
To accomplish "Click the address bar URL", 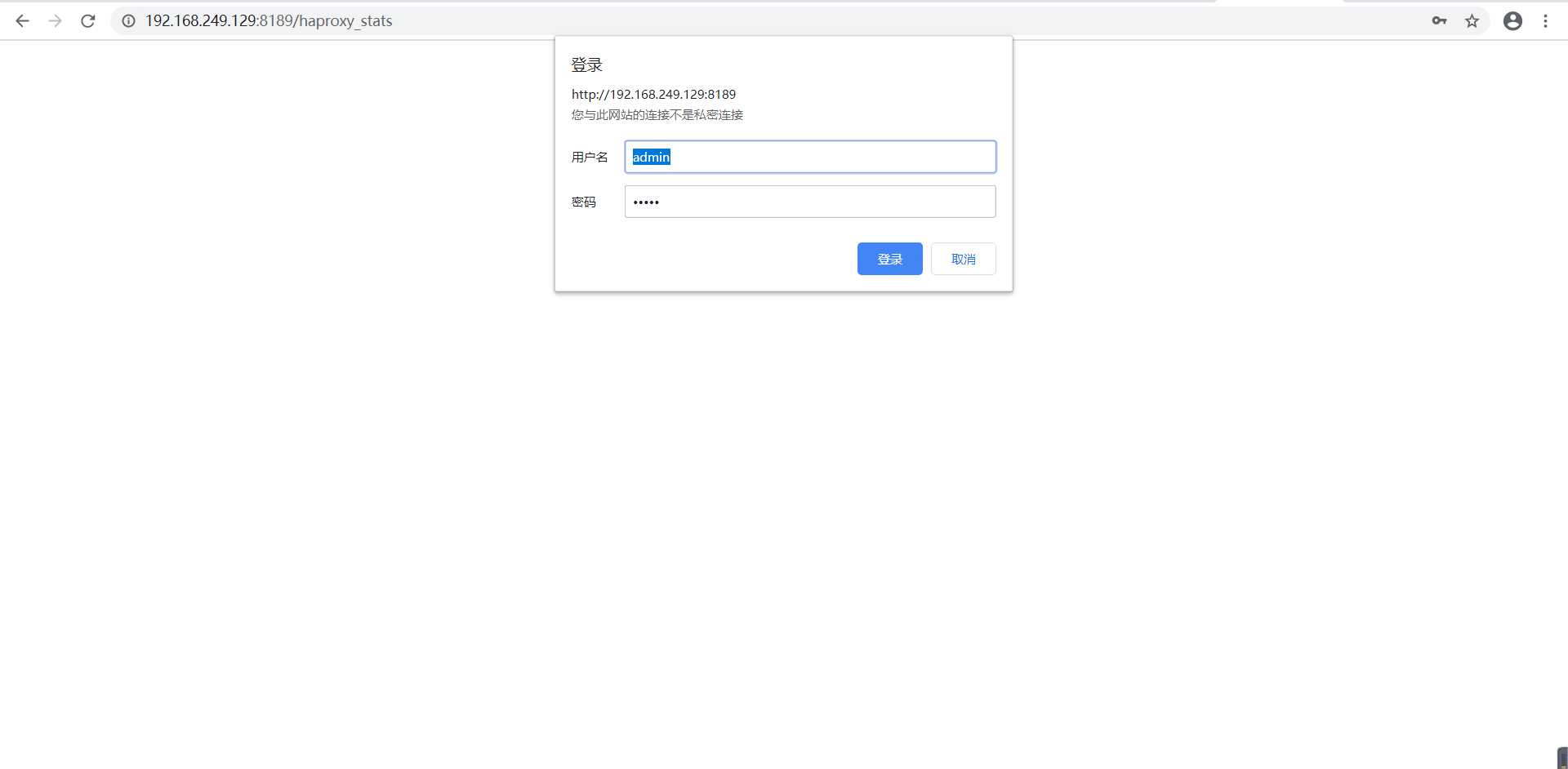I will [x=269, y=21].
